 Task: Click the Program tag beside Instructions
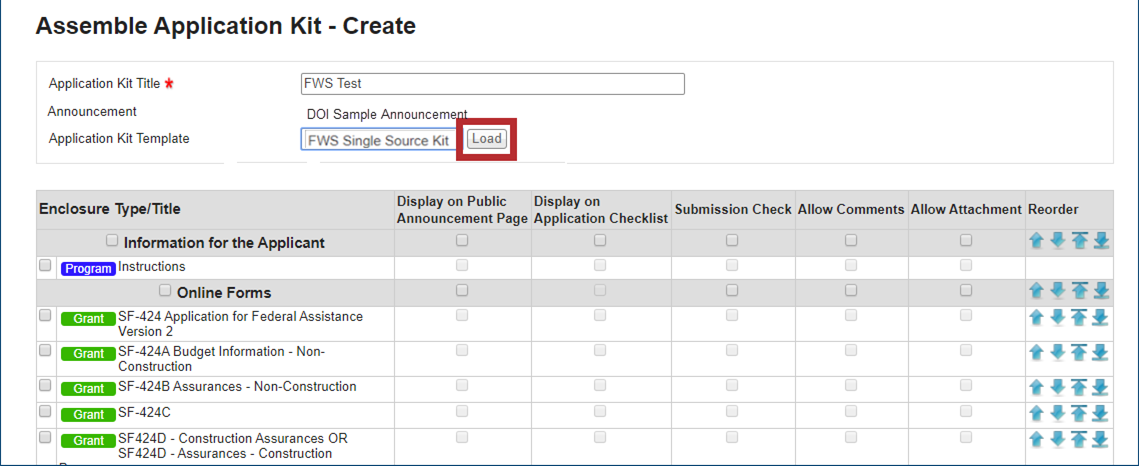click(x=88, y=269)
